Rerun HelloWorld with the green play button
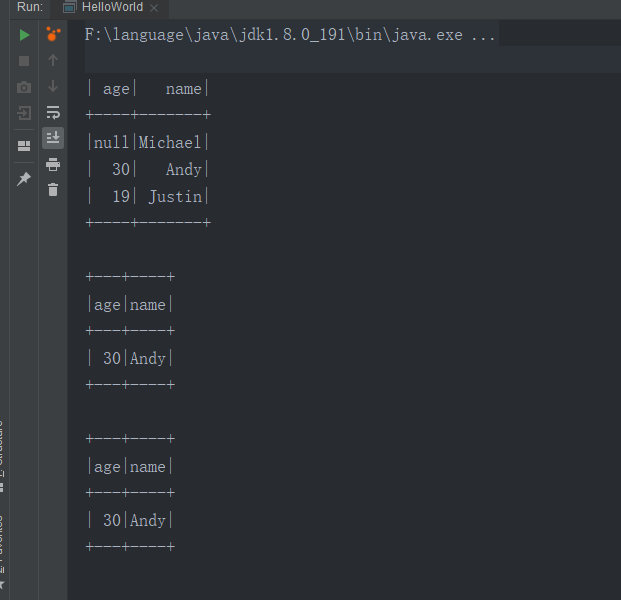621x600 pixels. pos(24,35)
